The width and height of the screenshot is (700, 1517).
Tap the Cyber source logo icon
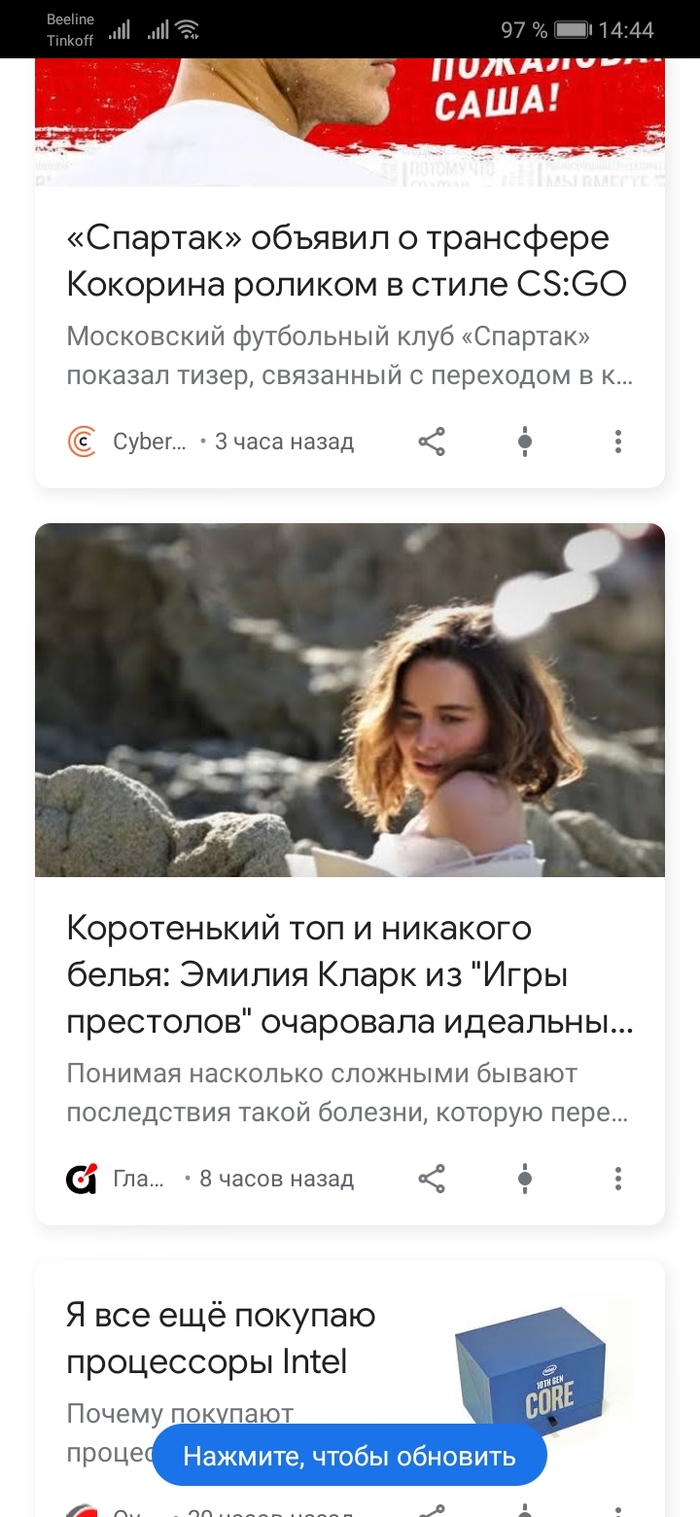(82, 442)
